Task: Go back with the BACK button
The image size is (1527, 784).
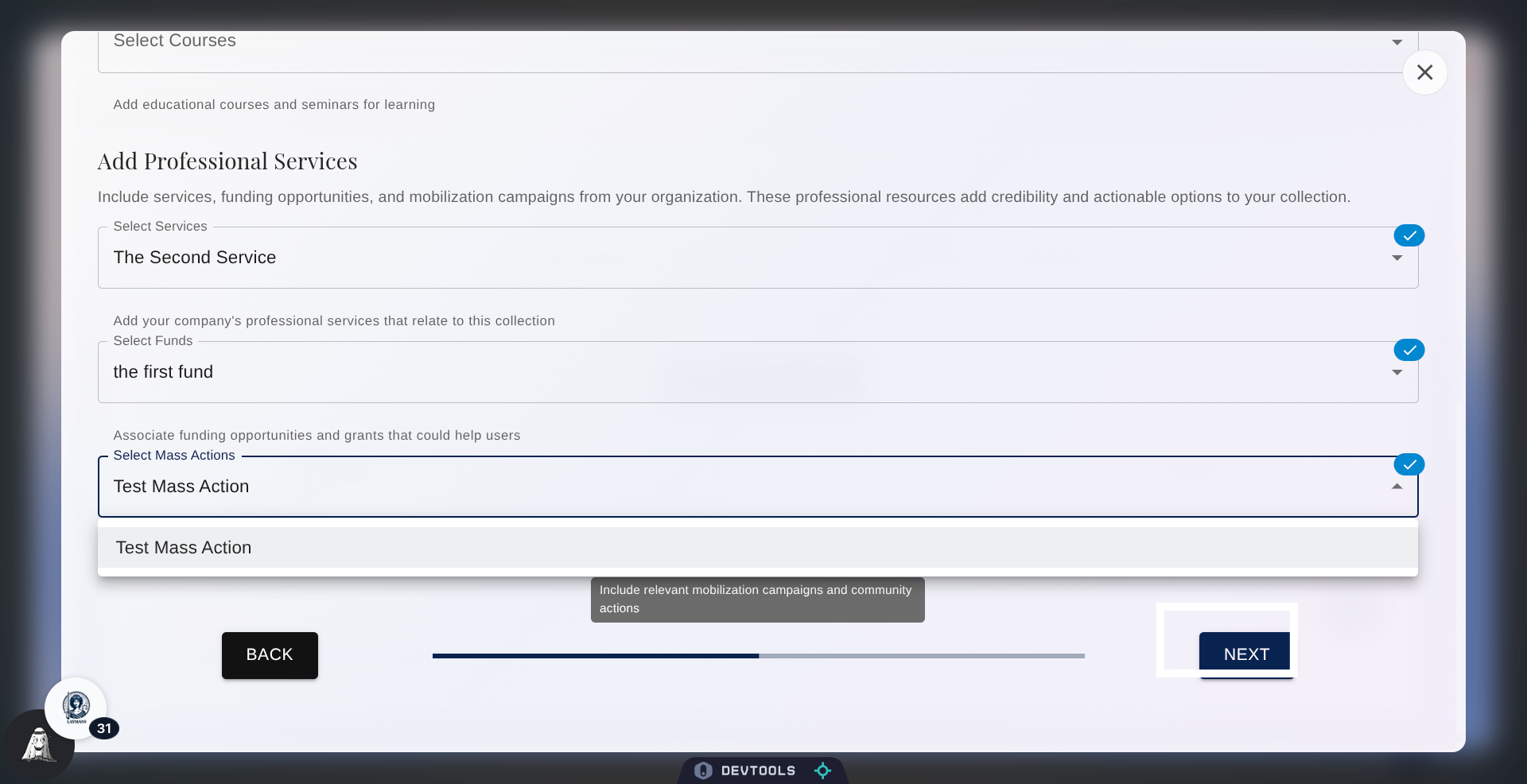Action: pos(270,655)
